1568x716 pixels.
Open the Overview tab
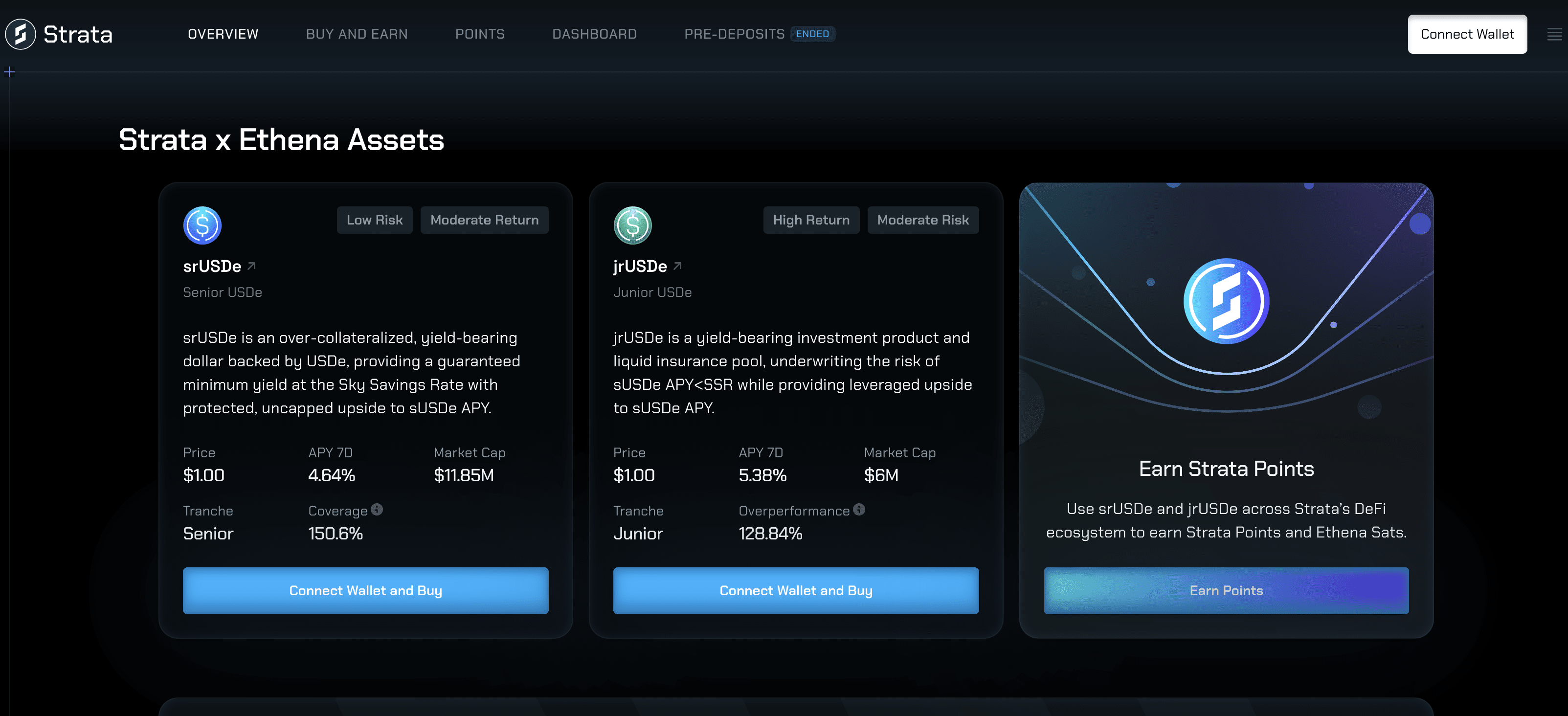223,34
